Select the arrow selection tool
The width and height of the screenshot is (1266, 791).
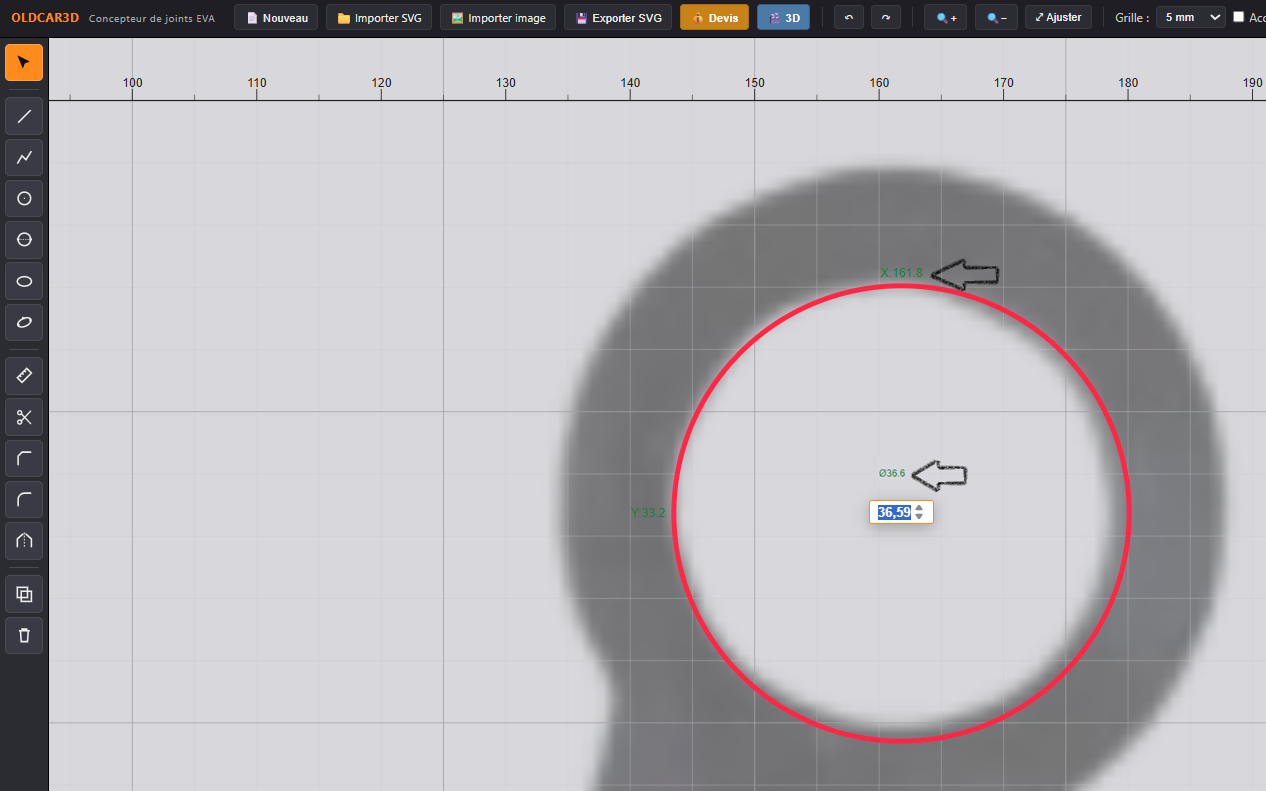(x=24, y=62)
